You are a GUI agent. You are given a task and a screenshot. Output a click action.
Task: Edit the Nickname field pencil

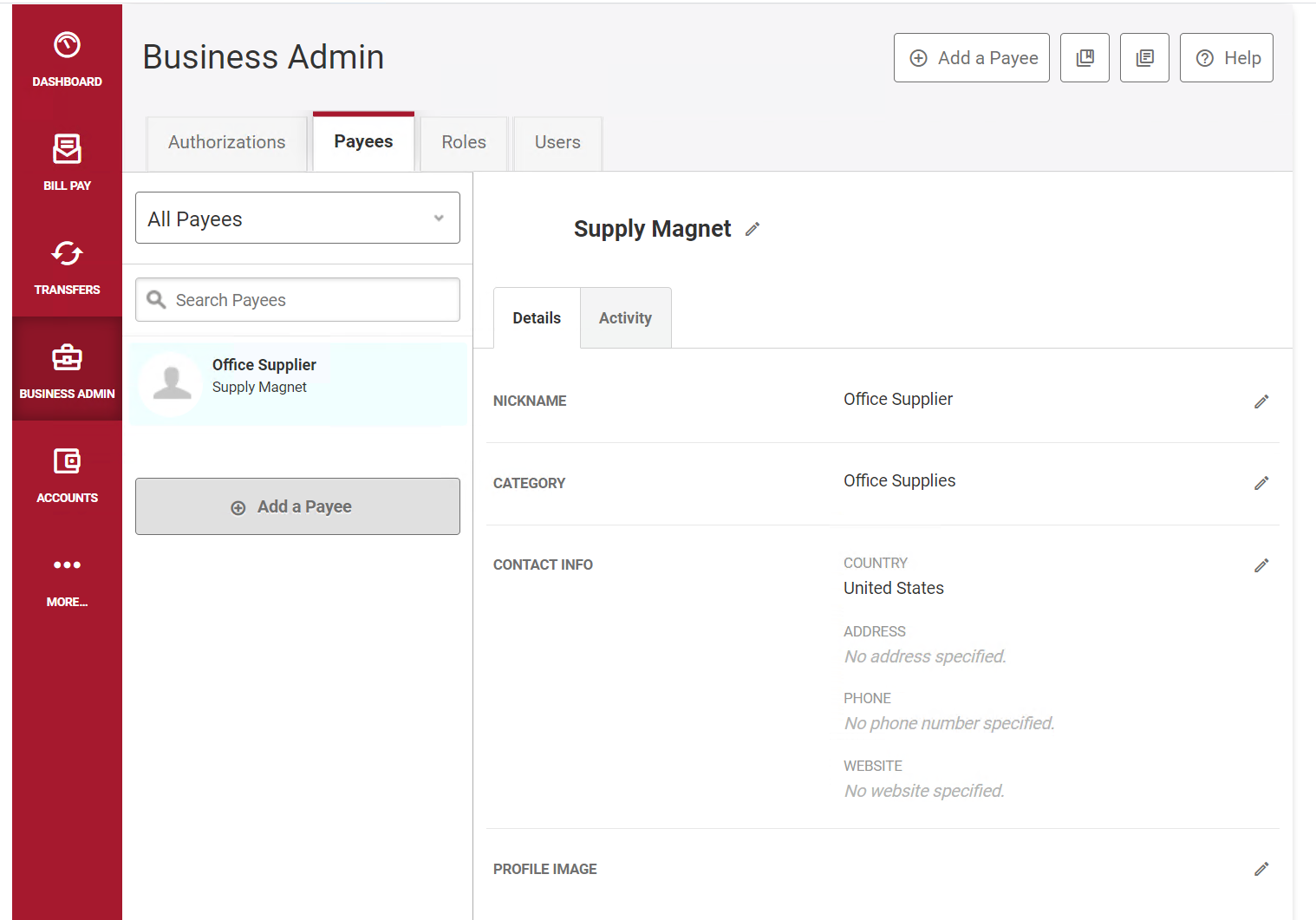pos(1261,401)
